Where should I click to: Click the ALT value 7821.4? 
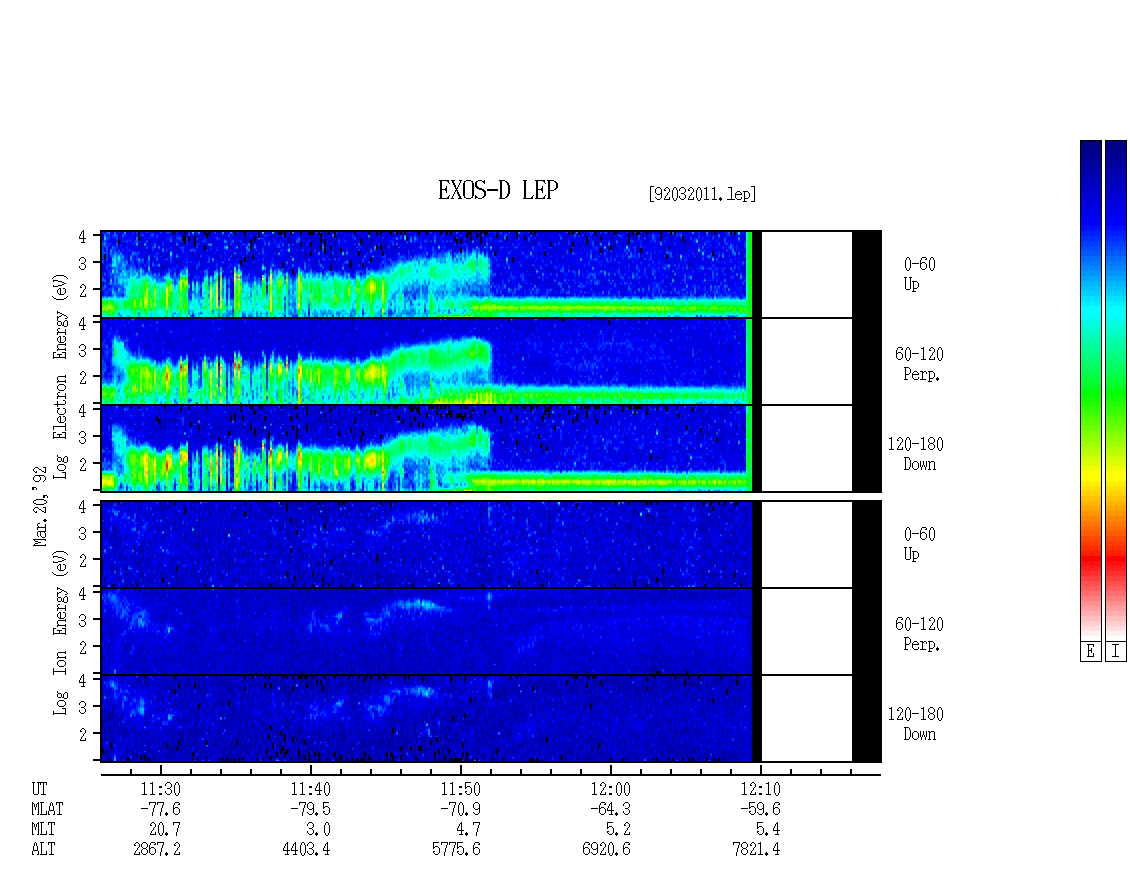(x=757, y=850)
